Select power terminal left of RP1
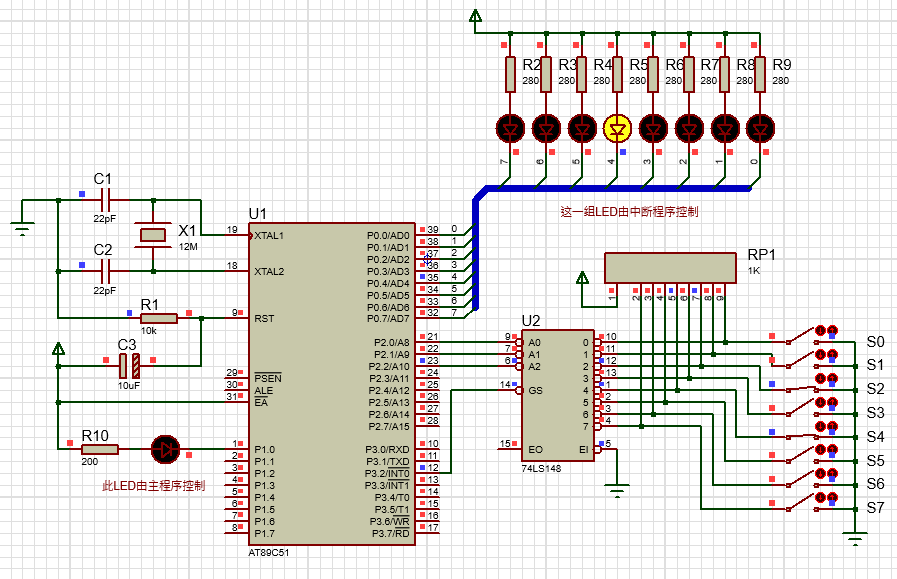Image resolution: width=897 pixels, height=579 pixels. (582, 277)
